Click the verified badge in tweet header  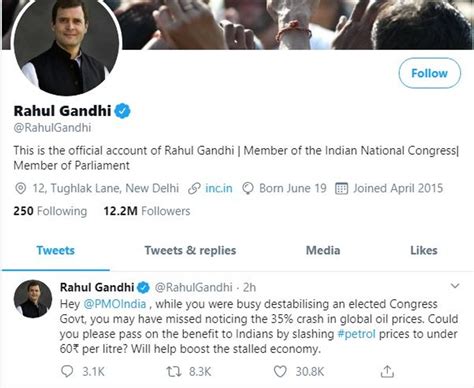(x=144, y=287)
